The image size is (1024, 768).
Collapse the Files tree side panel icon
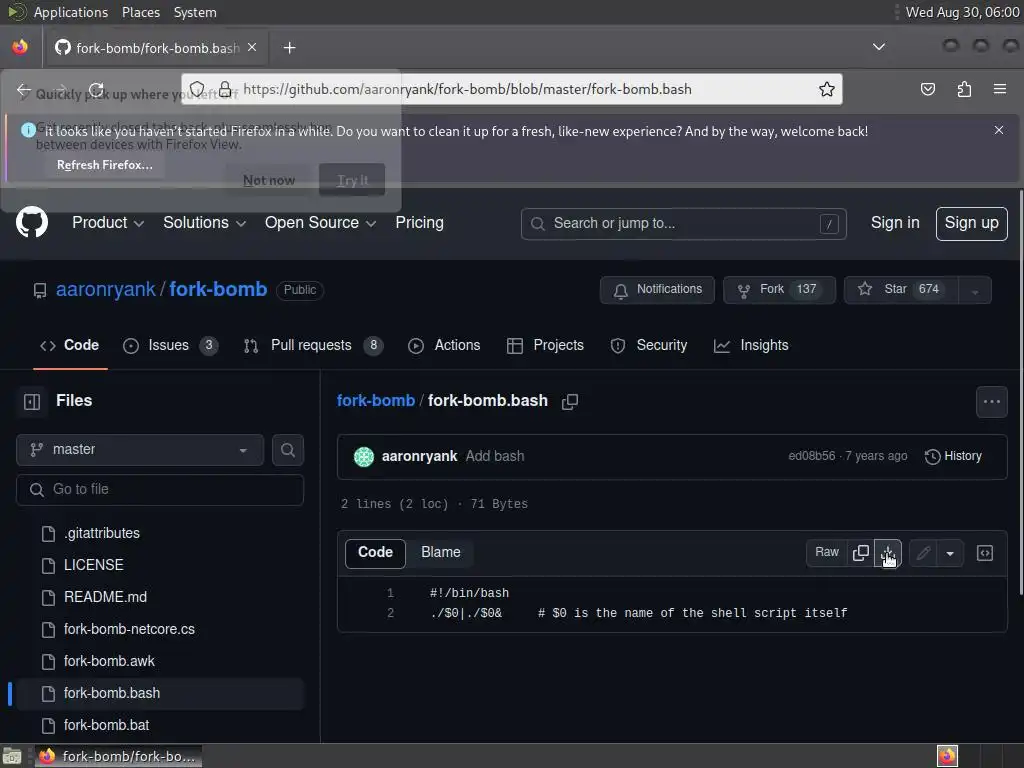tap(32, 401)
